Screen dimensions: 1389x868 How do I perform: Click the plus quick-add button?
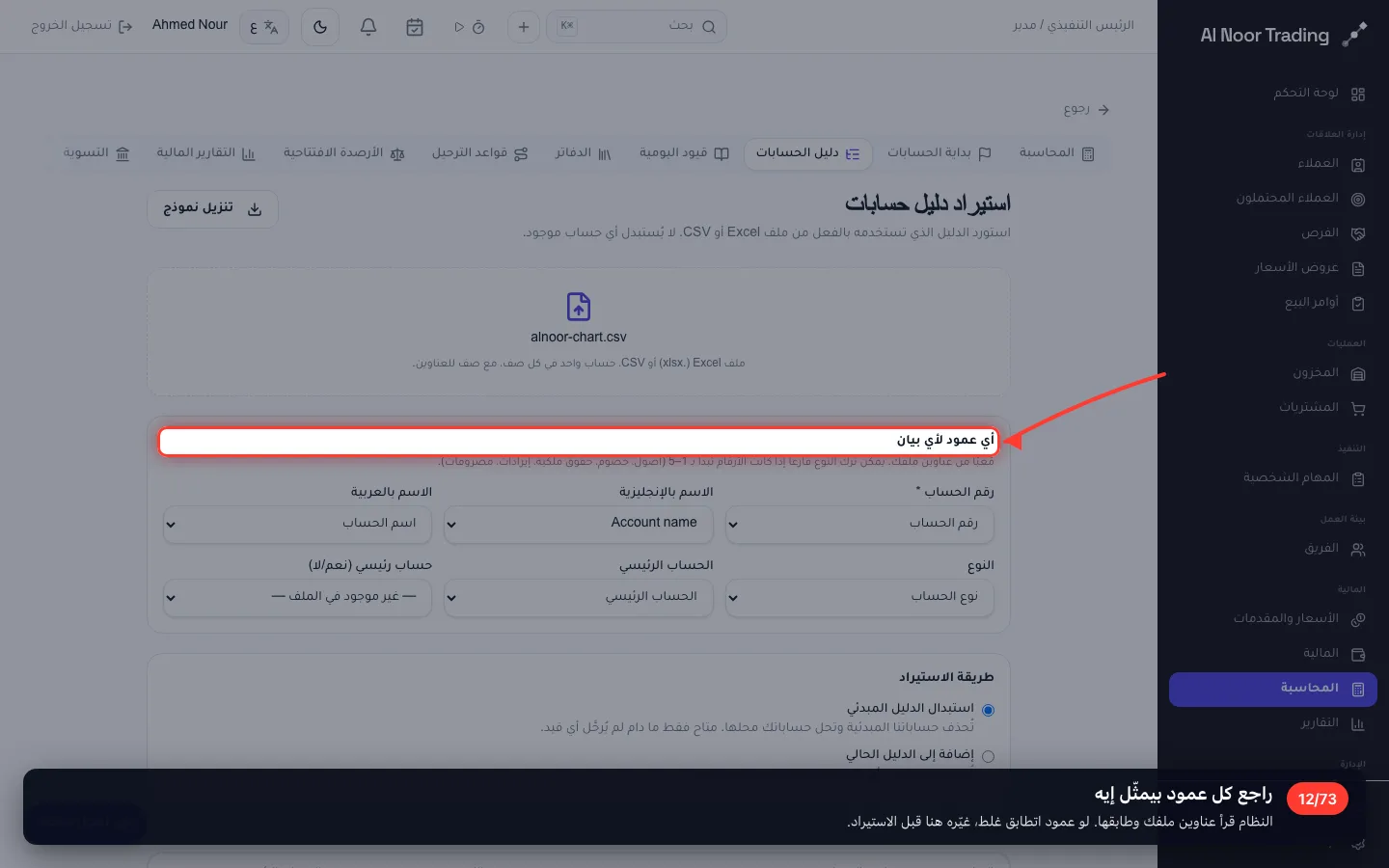(x=524, y=27)
